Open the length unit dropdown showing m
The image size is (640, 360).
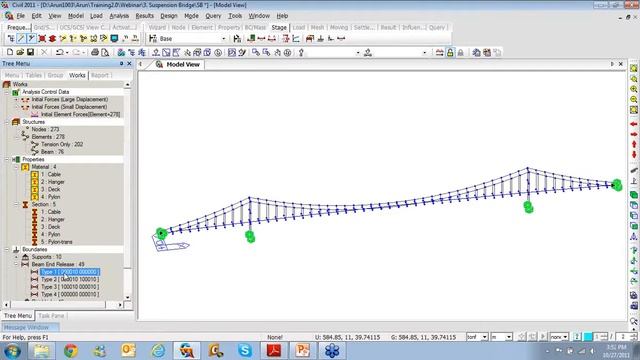click(509, 337)
